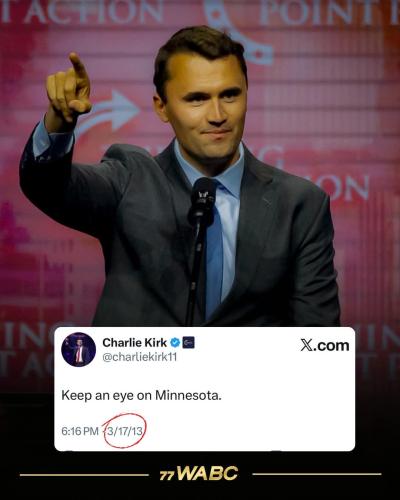Click the square affiliate badge beside the checkmark
This screenshot has height=500, width=400.
pyautogui.click(x=189, y=342)
